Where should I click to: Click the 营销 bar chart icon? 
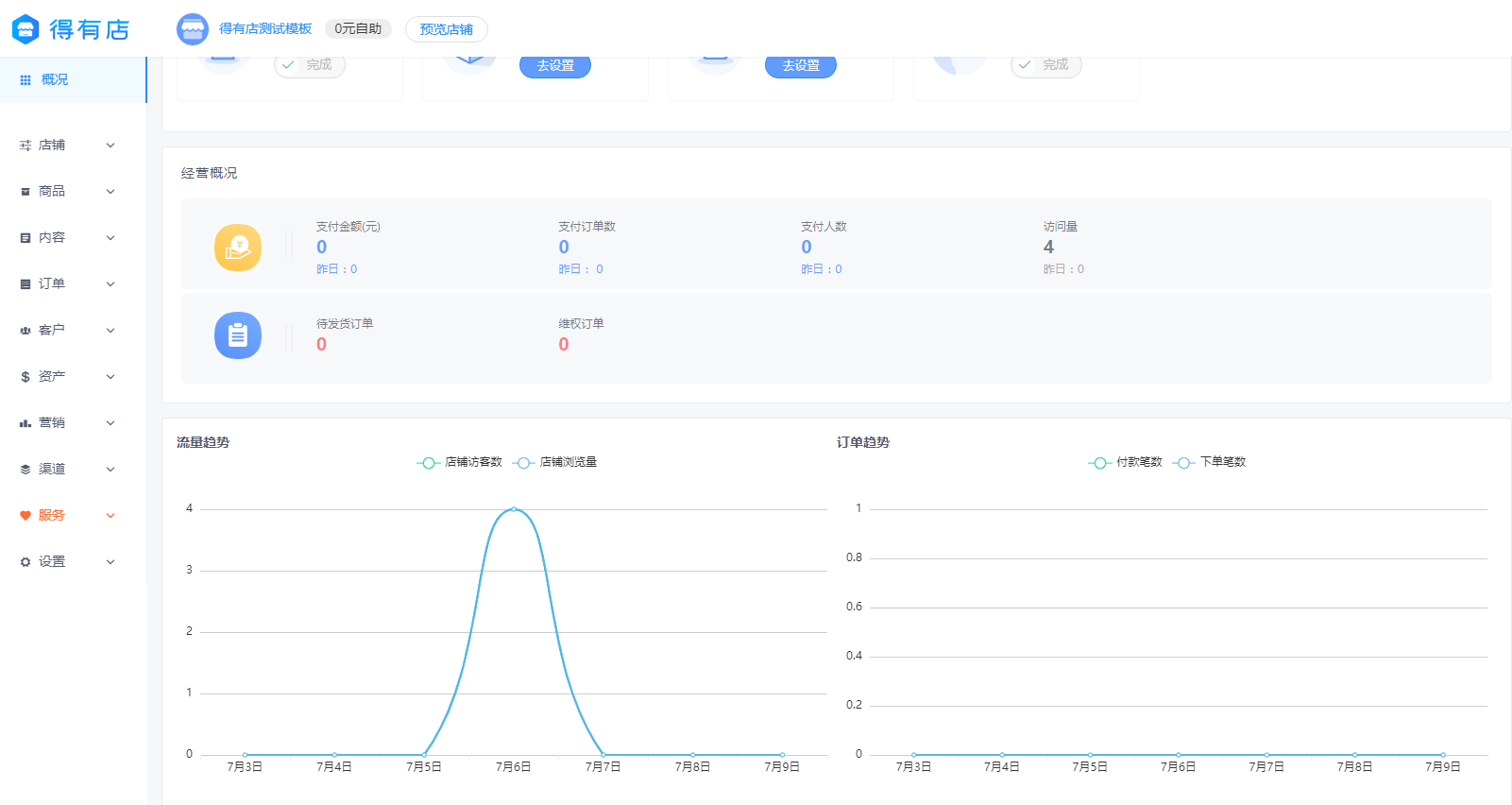pos(25,423)
